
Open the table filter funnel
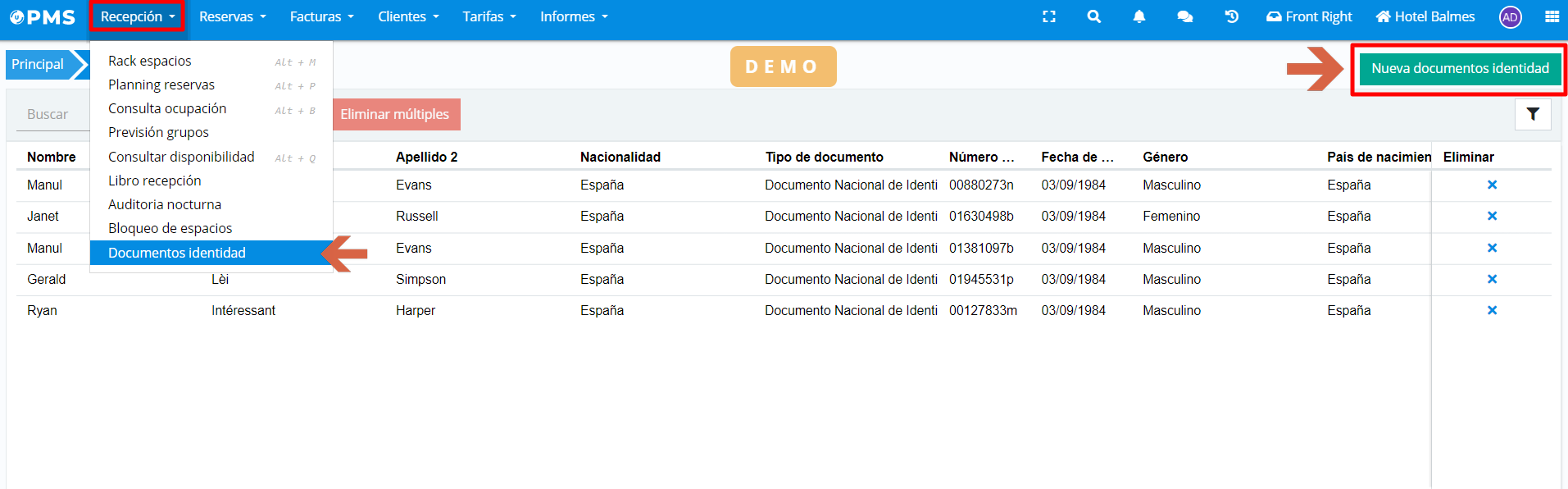(1533, 114)
